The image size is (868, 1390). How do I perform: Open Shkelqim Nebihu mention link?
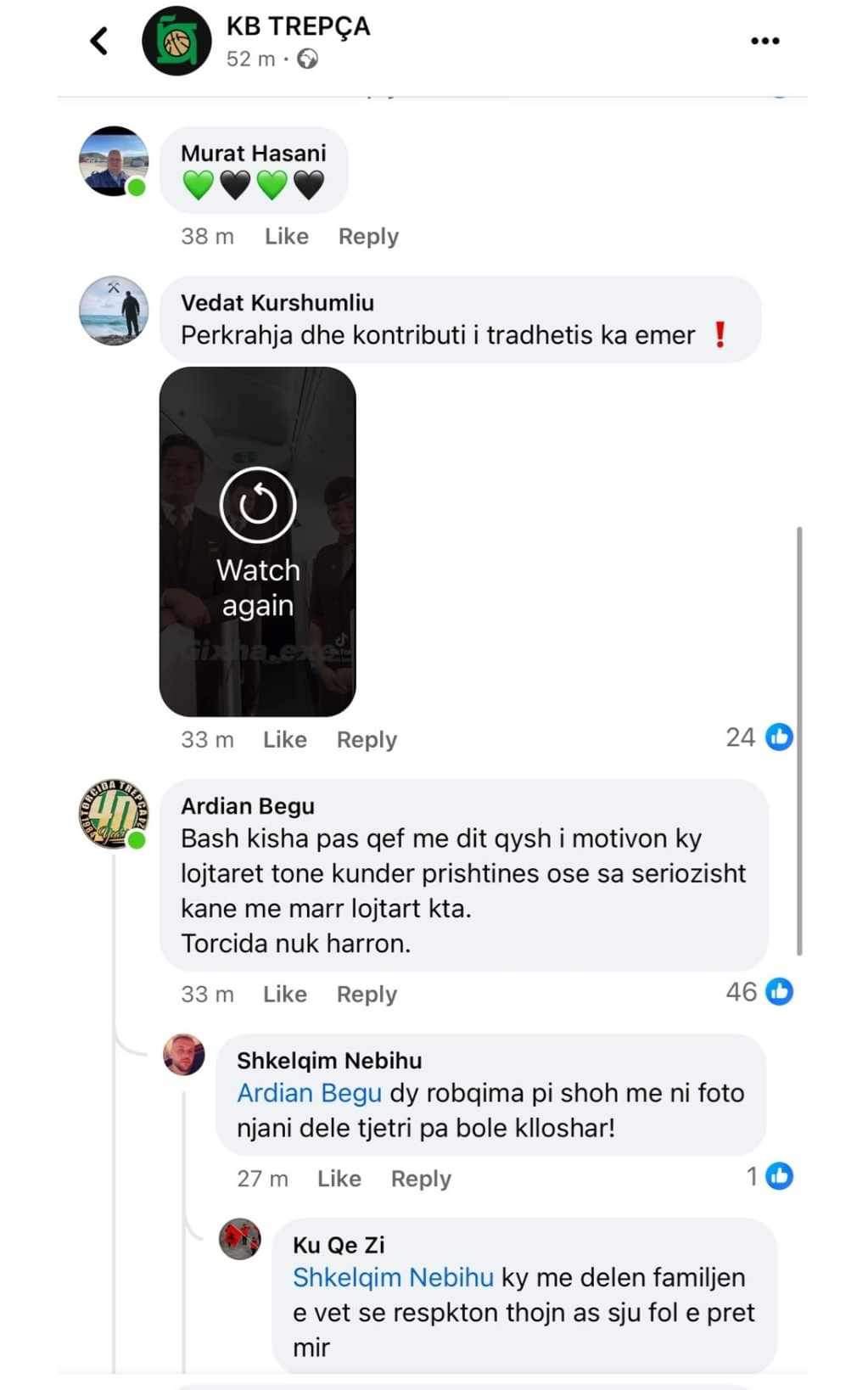pyautogui.click(x=393, y=1277)
